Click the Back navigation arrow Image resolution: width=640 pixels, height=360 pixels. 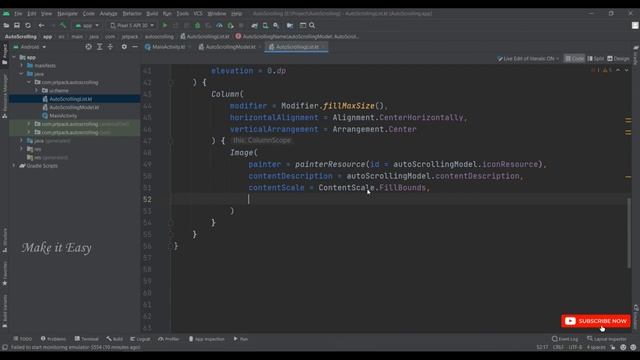41,25
